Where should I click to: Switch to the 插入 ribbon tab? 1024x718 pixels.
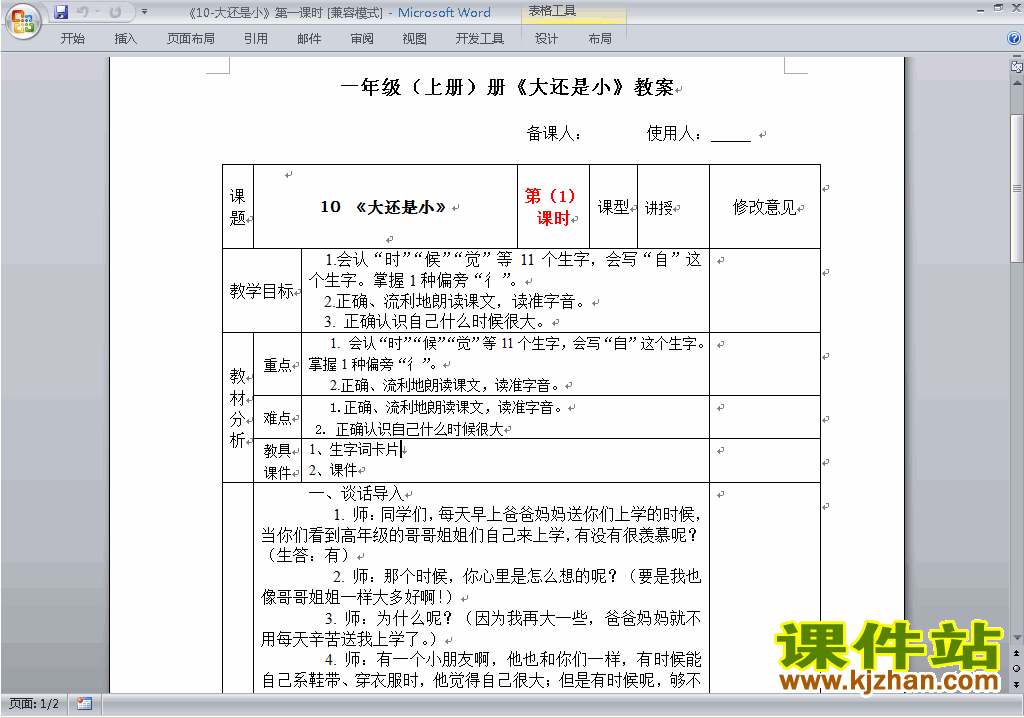[125, 39]
